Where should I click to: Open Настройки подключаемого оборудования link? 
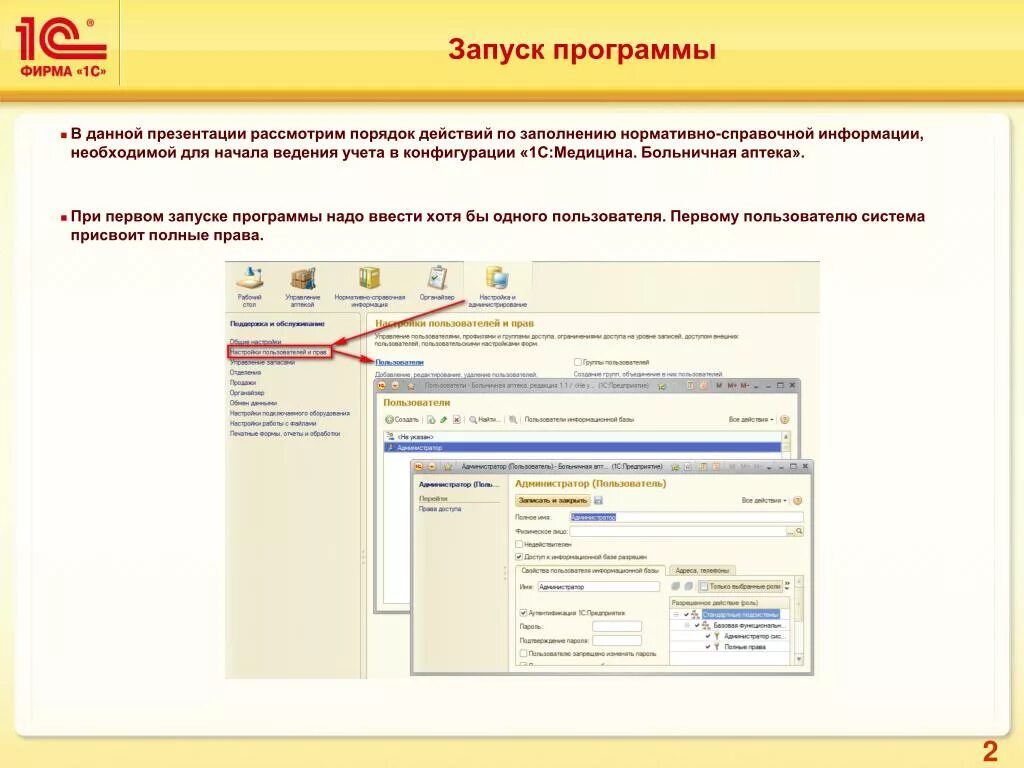pos(289,413)
